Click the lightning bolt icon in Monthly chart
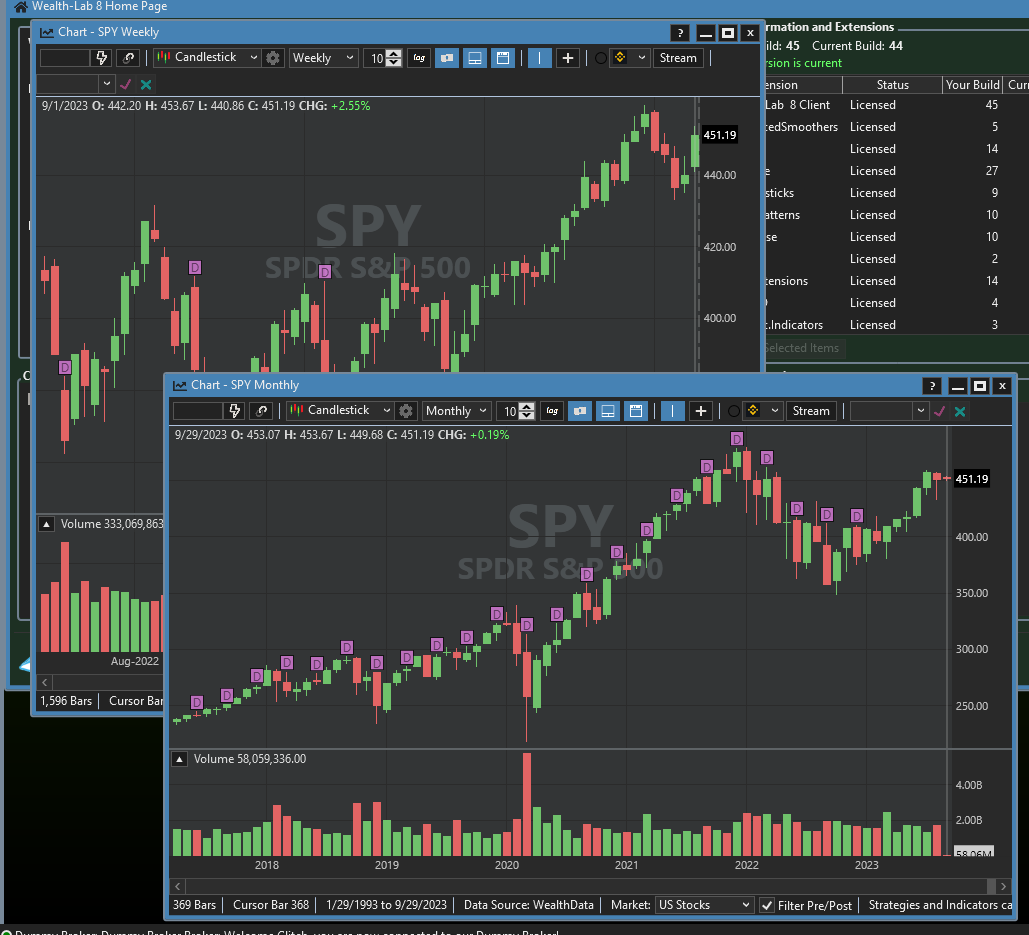 235,411
